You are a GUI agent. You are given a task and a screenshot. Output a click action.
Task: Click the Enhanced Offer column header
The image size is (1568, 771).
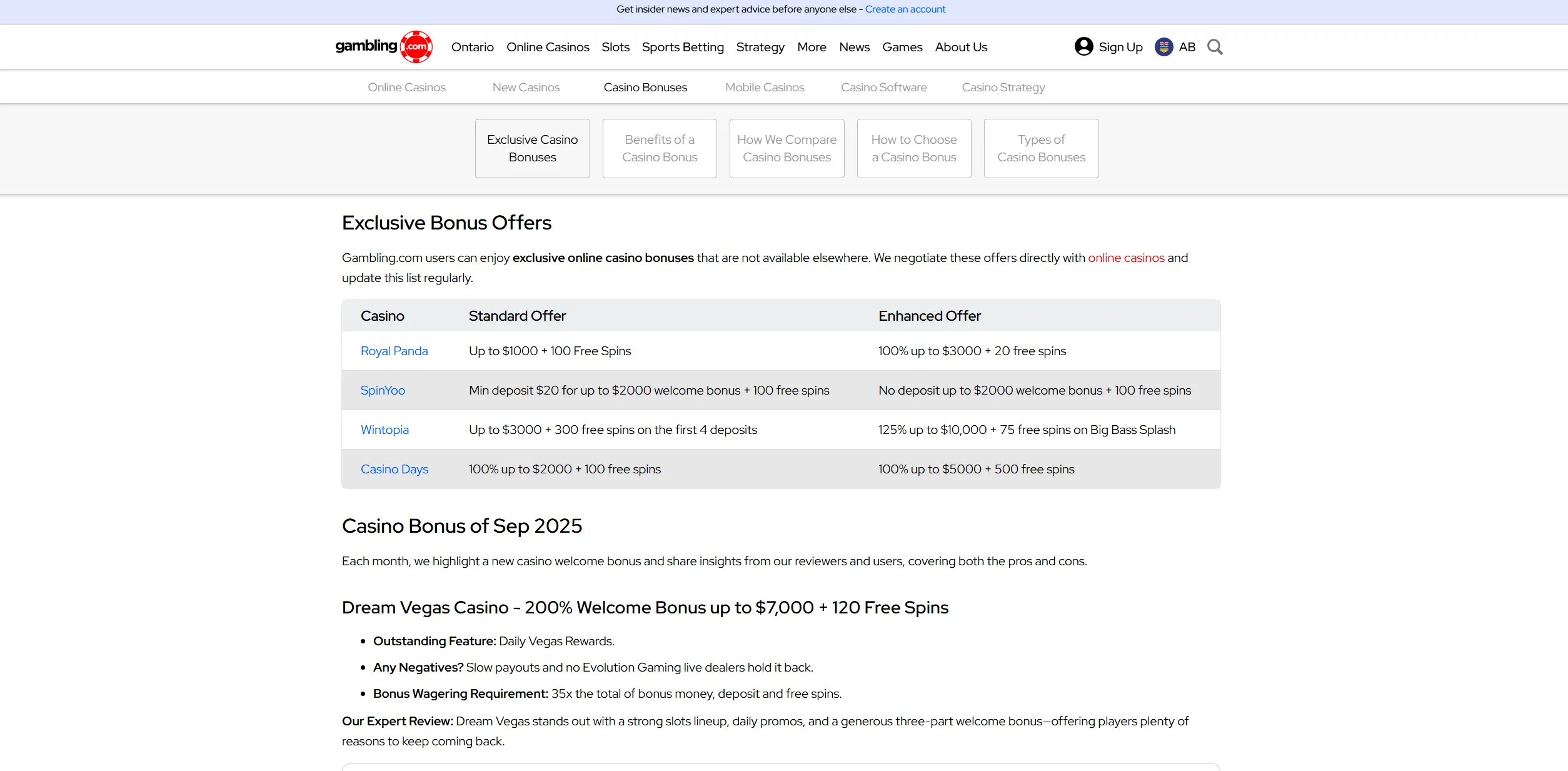(930, 316)
